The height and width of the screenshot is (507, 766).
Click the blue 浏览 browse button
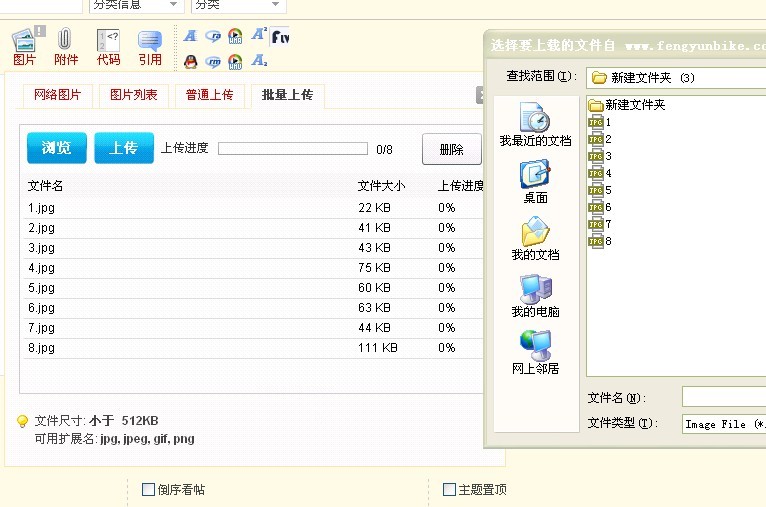(57, 148)
